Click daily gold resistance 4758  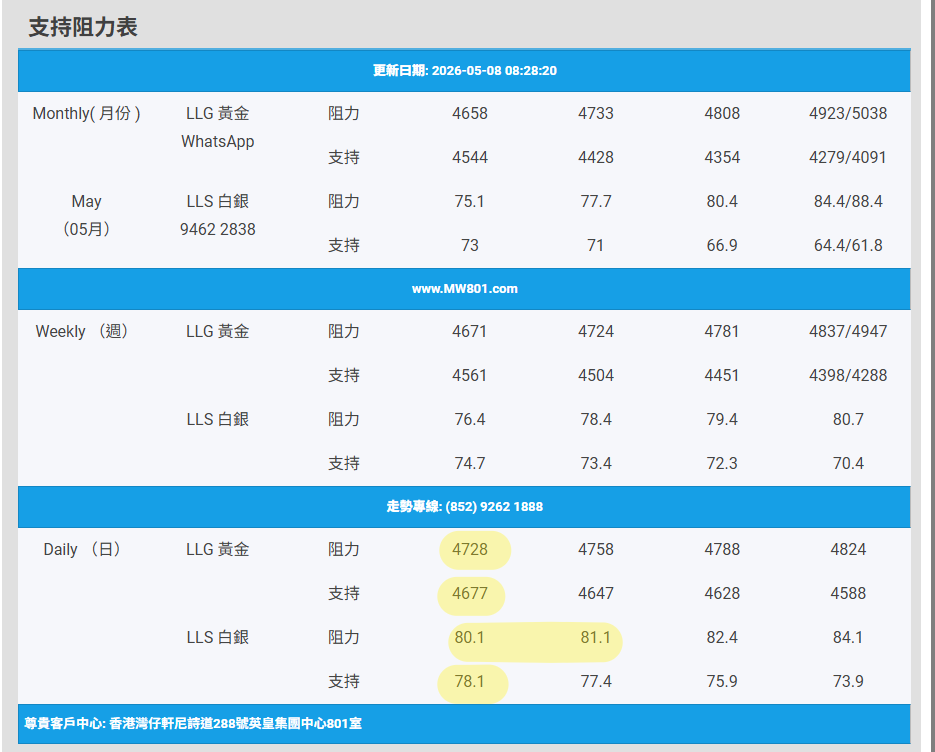point(596,549)
